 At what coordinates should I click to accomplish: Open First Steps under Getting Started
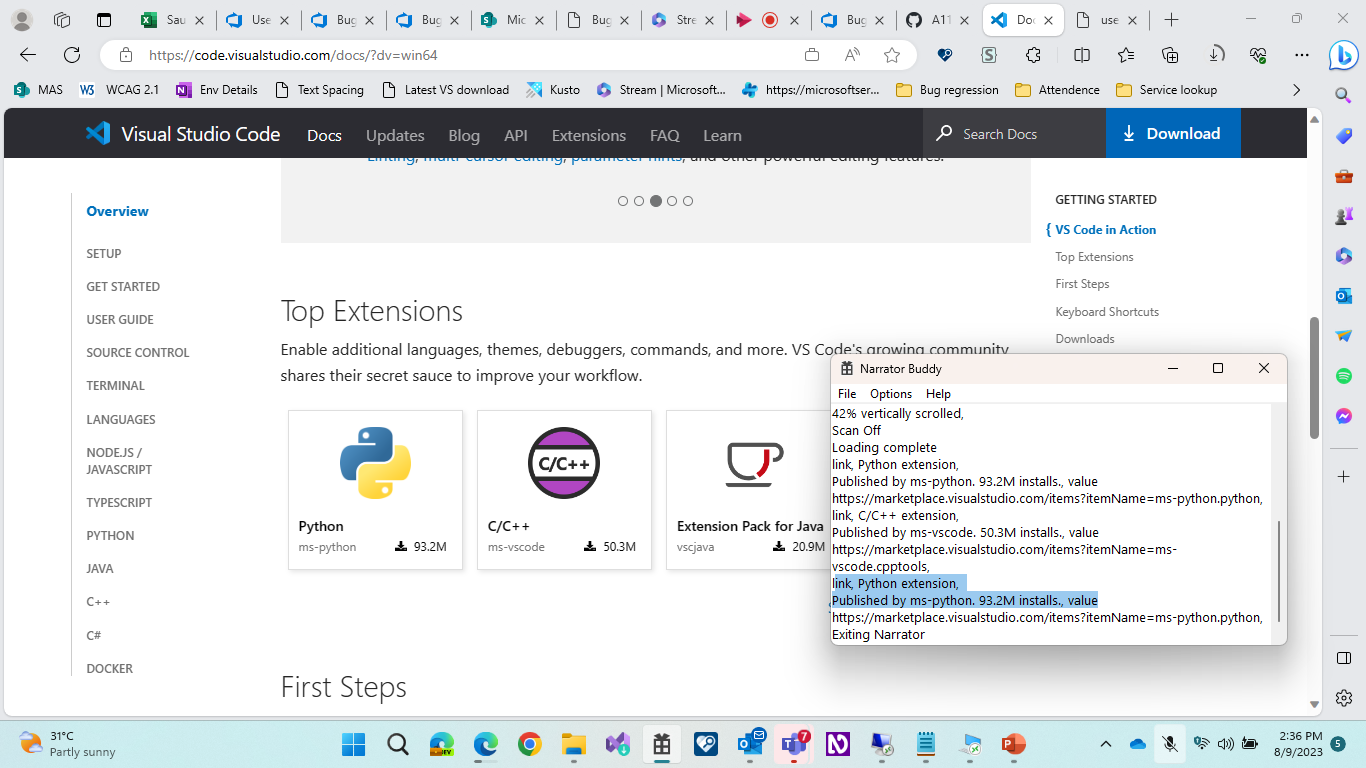point(1085,284)
